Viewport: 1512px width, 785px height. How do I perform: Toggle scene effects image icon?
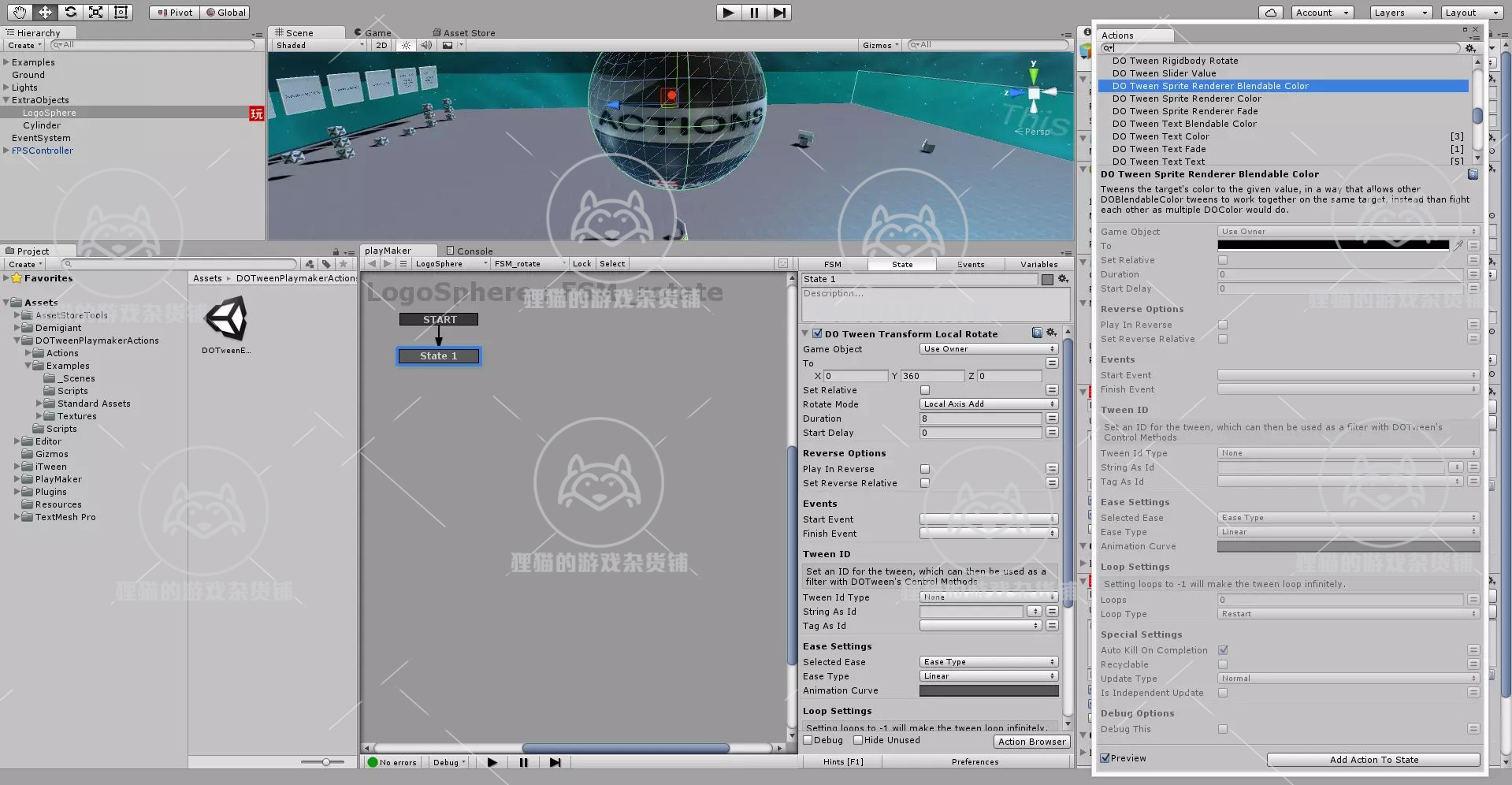point(448,45)
